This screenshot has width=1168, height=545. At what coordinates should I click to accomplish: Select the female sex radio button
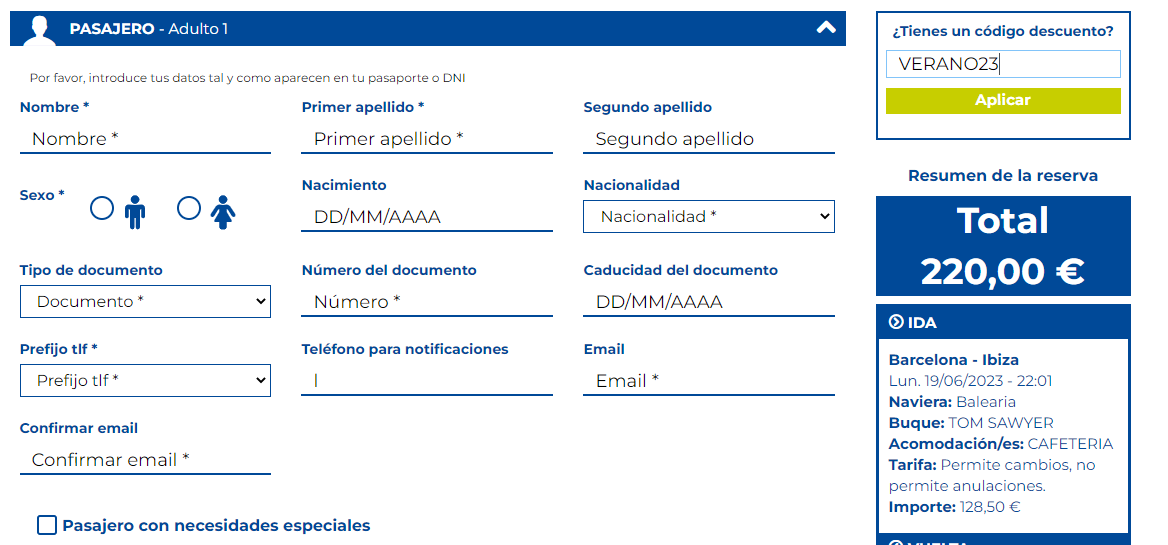pos(189,208)
